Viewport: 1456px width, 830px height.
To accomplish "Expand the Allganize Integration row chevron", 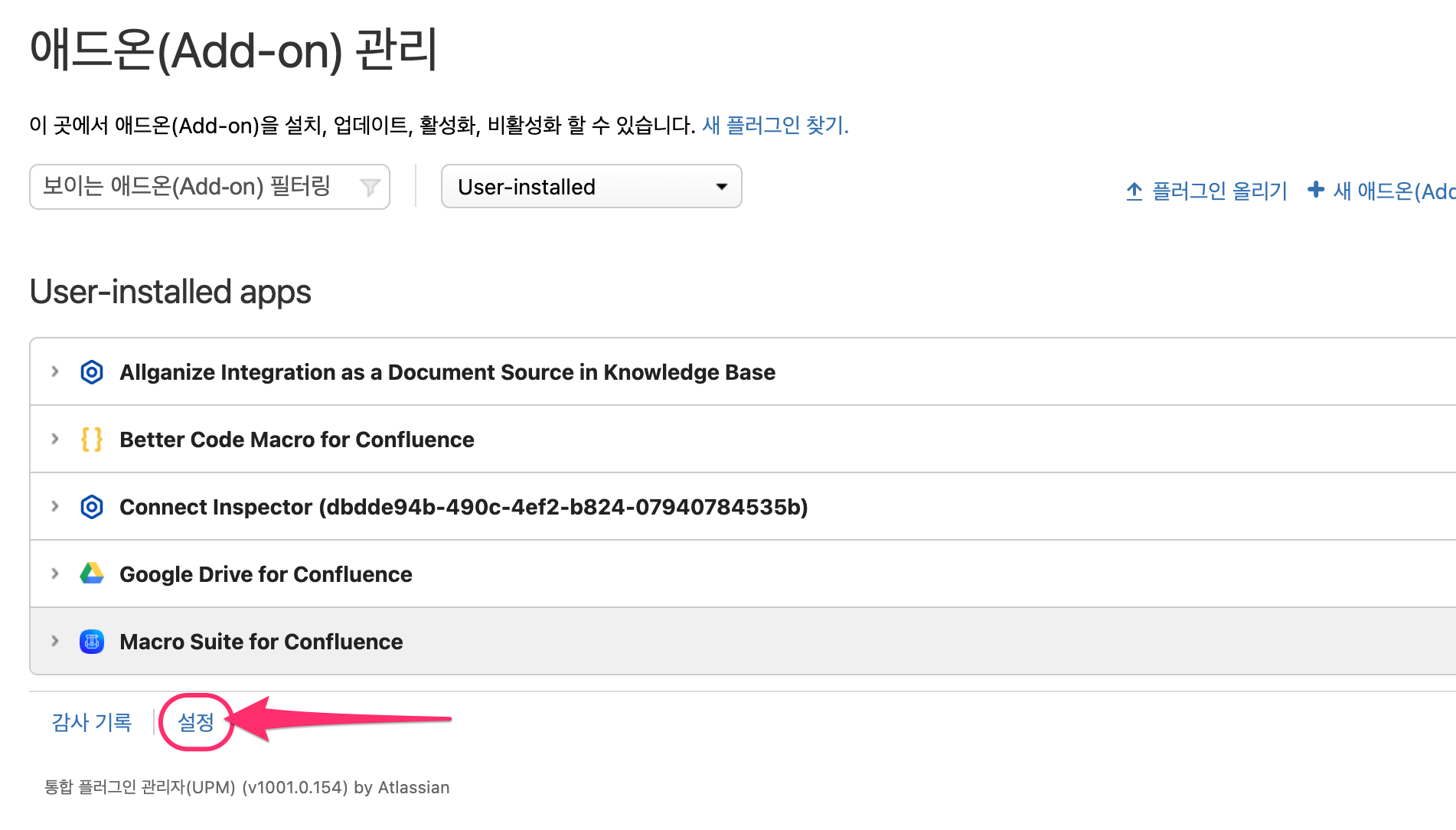I will pos(55,371).
